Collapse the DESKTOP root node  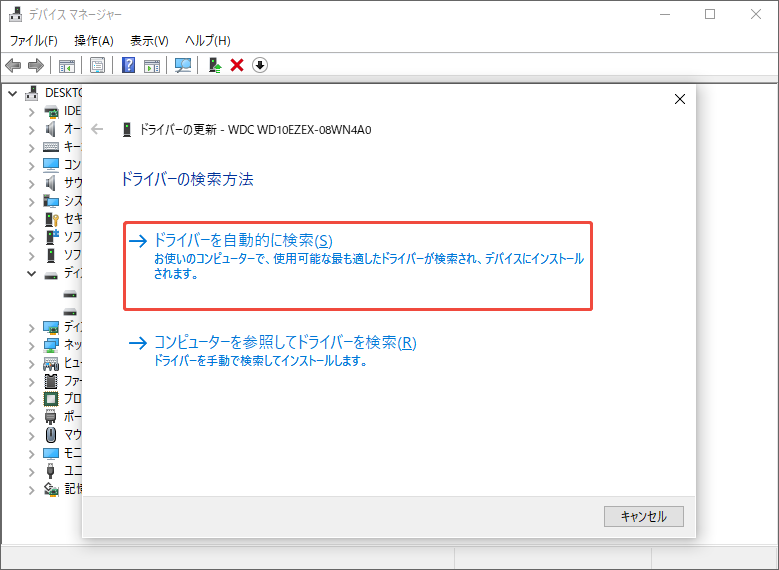[13, 93]
